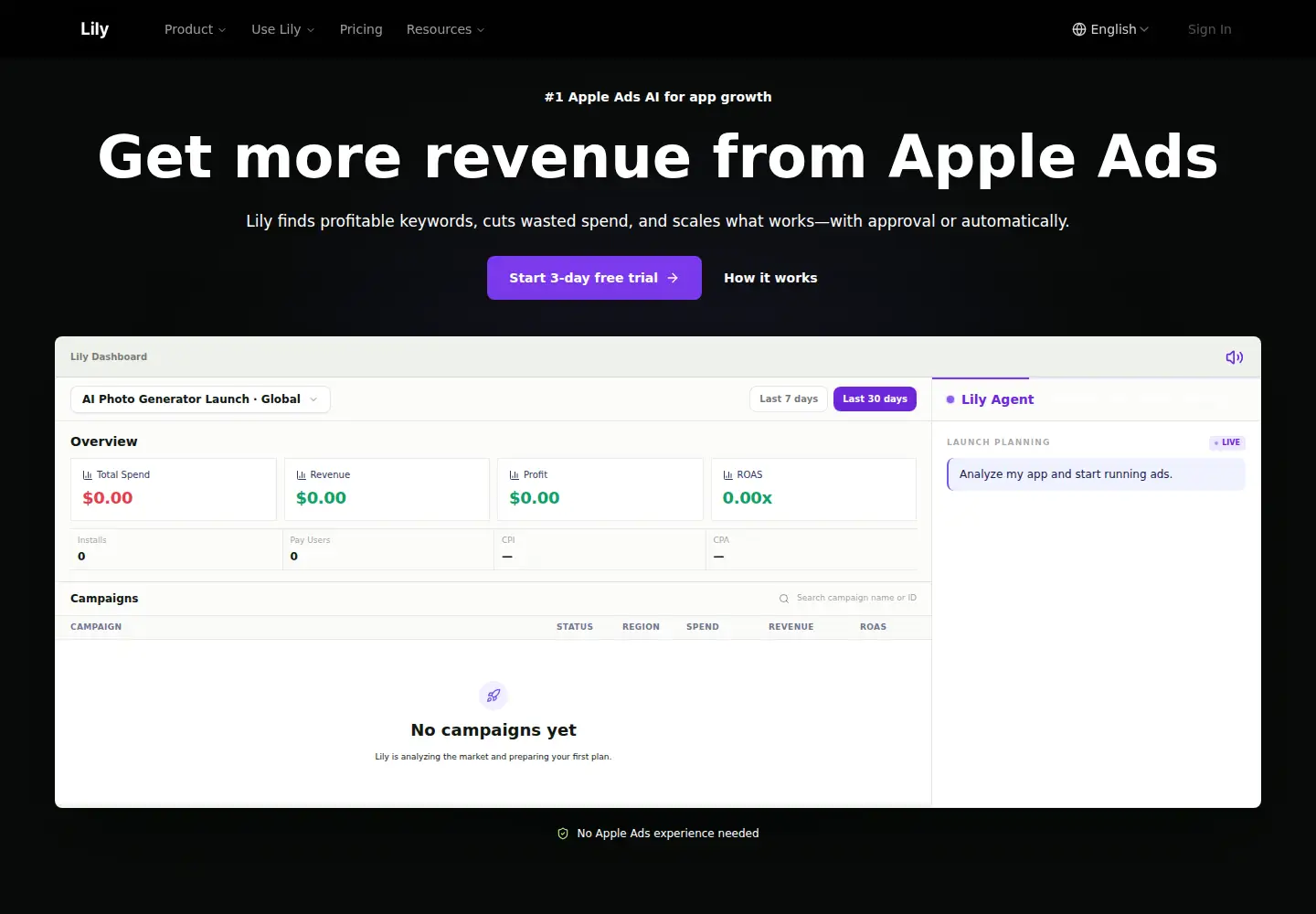Click the rocket icon above No campaigns yet
This screenshot has height=914, width=1316.
point(493,696)
